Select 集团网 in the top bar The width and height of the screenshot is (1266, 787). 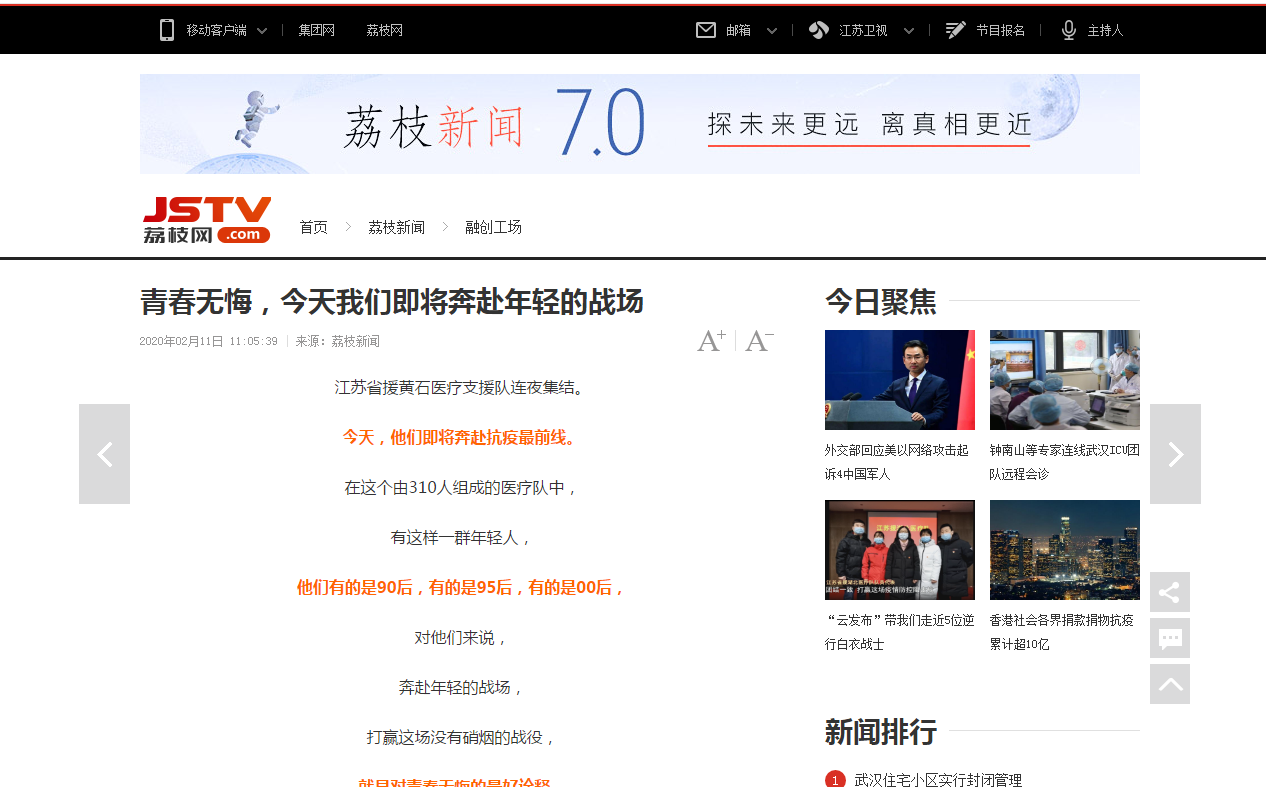316,30
